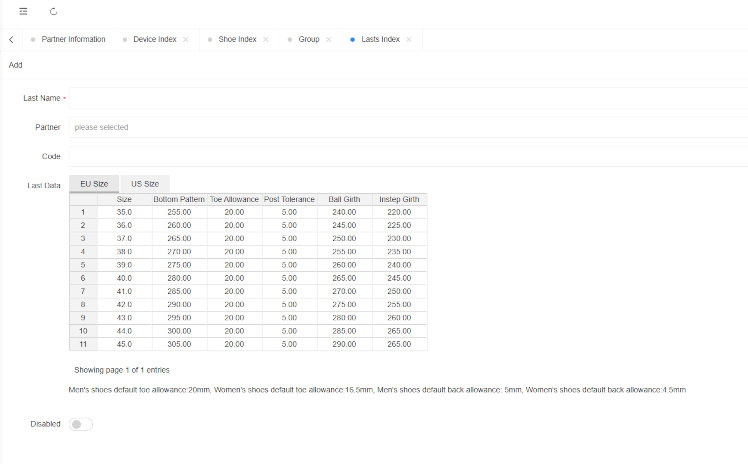The image size is (748, 464).
Task: Select row 5 header in table
Action: (x=83, y=265)
